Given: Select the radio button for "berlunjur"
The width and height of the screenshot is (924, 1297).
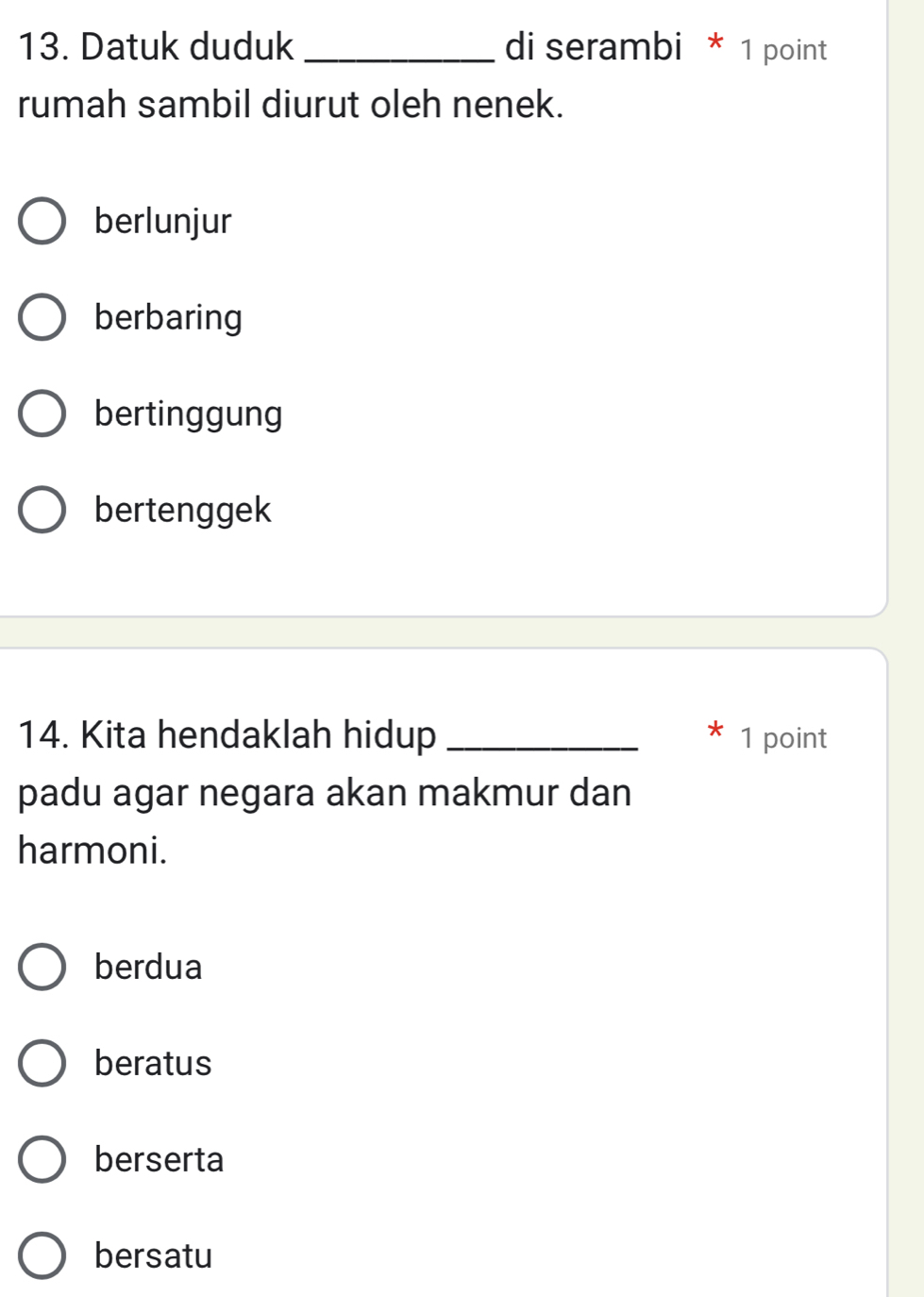Looking at the screenshot, I should [41, 222].
